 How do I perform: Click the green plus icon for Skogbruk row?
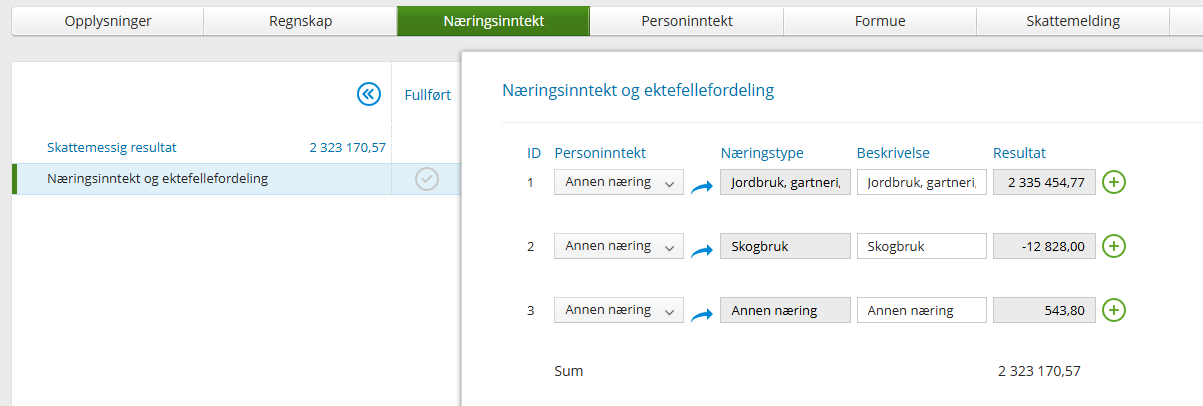click(1114, 246)
